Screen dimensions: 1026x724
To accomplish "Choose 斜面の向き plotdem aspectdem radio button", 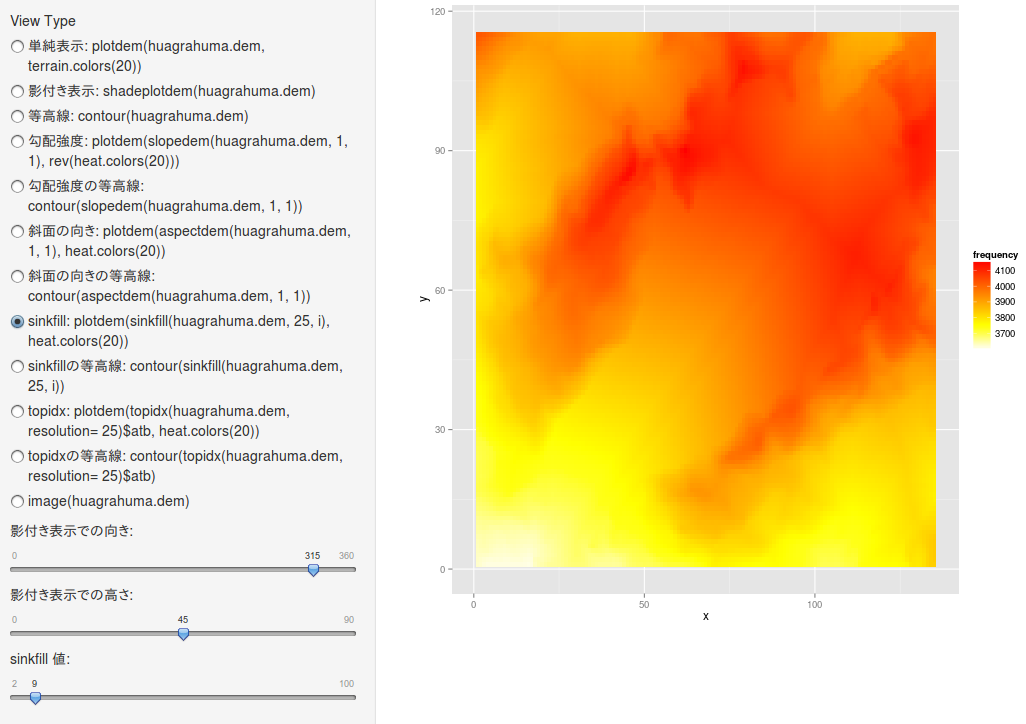I will (x=17, y=232).
